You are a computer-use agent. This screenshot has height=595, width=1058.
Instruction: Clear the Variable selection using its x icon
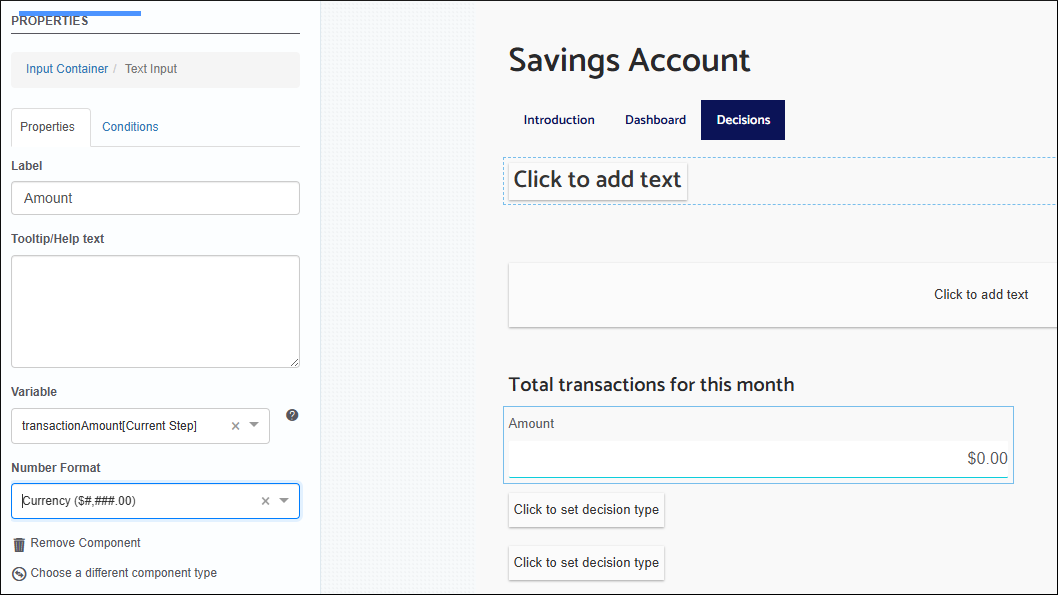point(237,426)
